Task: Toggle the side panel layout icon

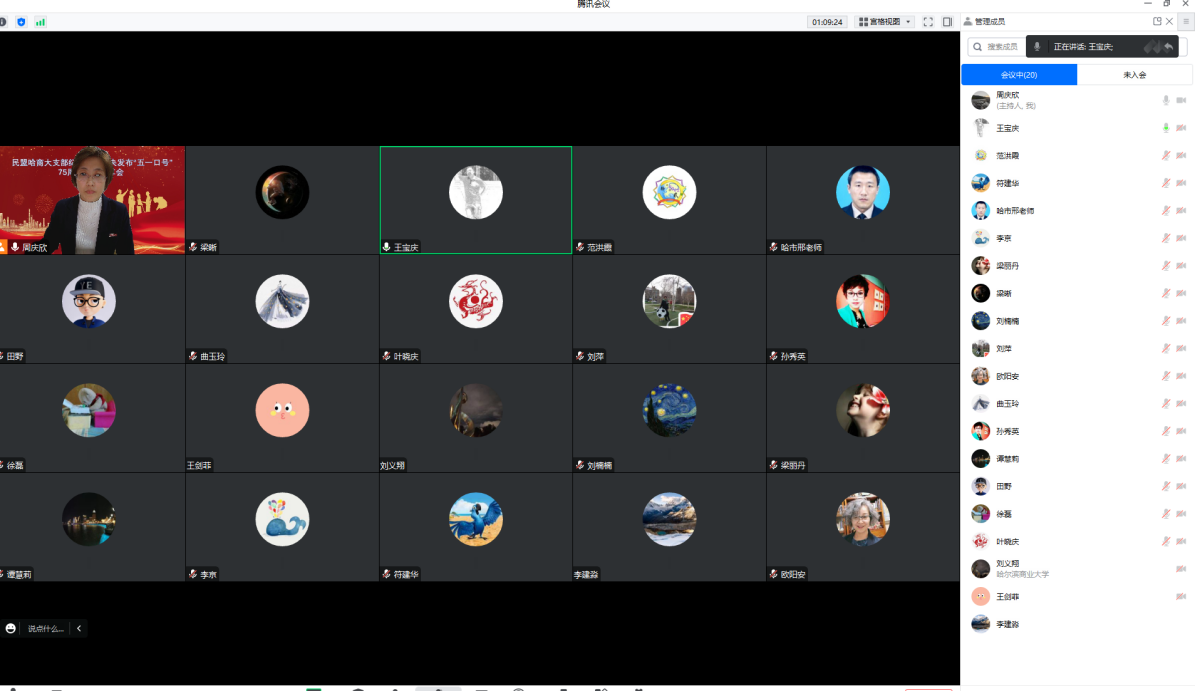Action: [946, 21]
